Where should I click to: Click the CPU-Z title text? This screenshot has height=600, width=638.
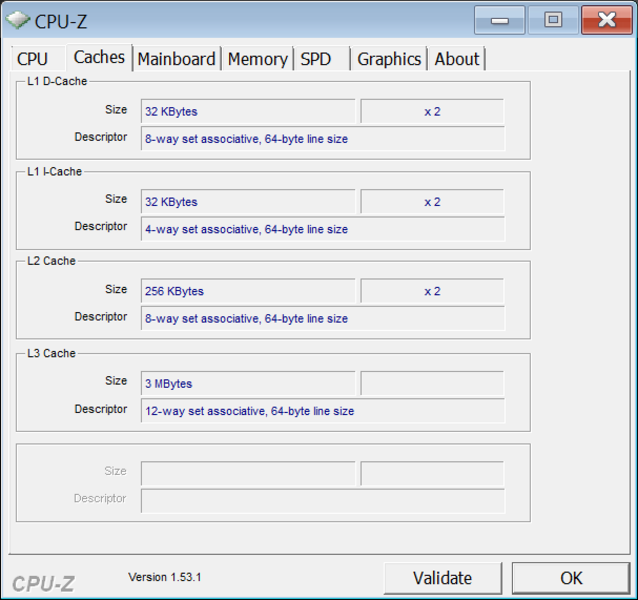coord(61,21)
